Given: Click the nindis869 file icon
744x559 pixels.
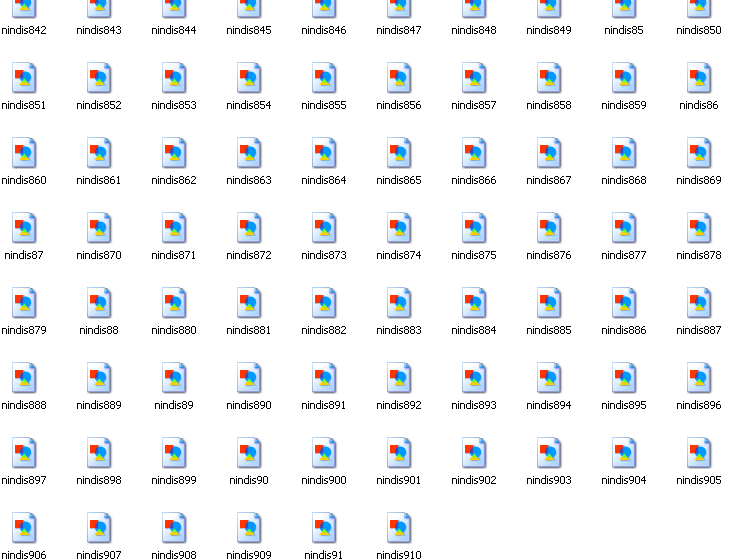Looking at the screenshot, I should [698, 153].
